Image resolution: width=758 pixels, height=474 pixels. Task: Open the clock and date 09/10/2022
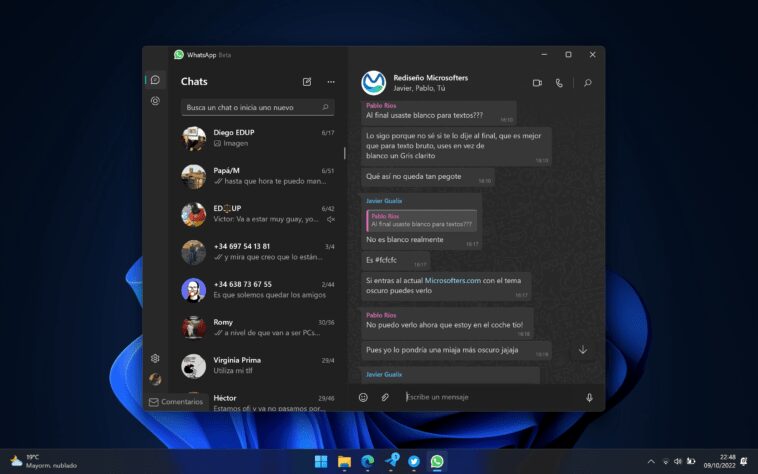click(x=719, y=461)
